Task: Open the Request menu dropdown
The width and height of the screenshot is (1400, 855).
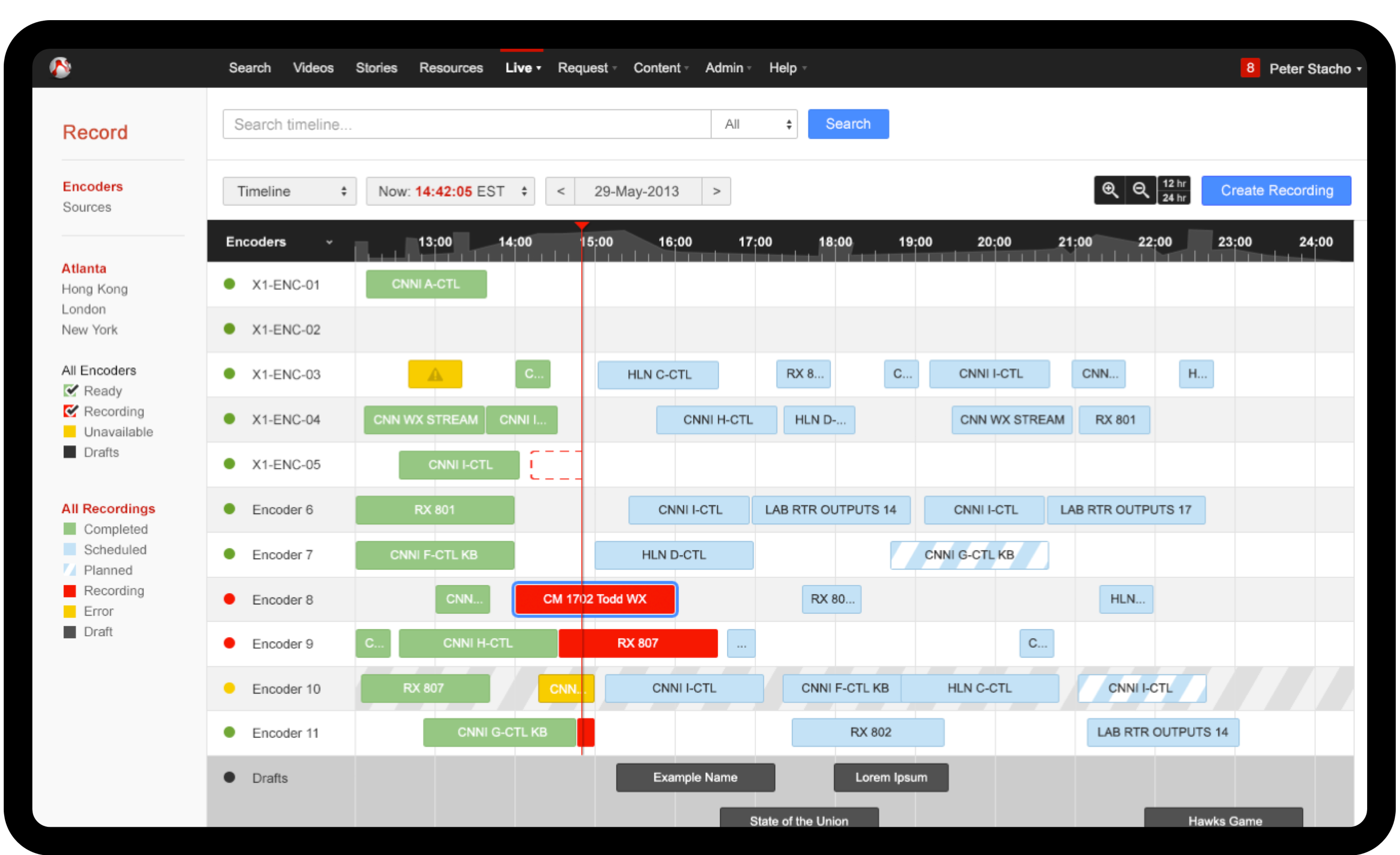Action: [587, 68]
